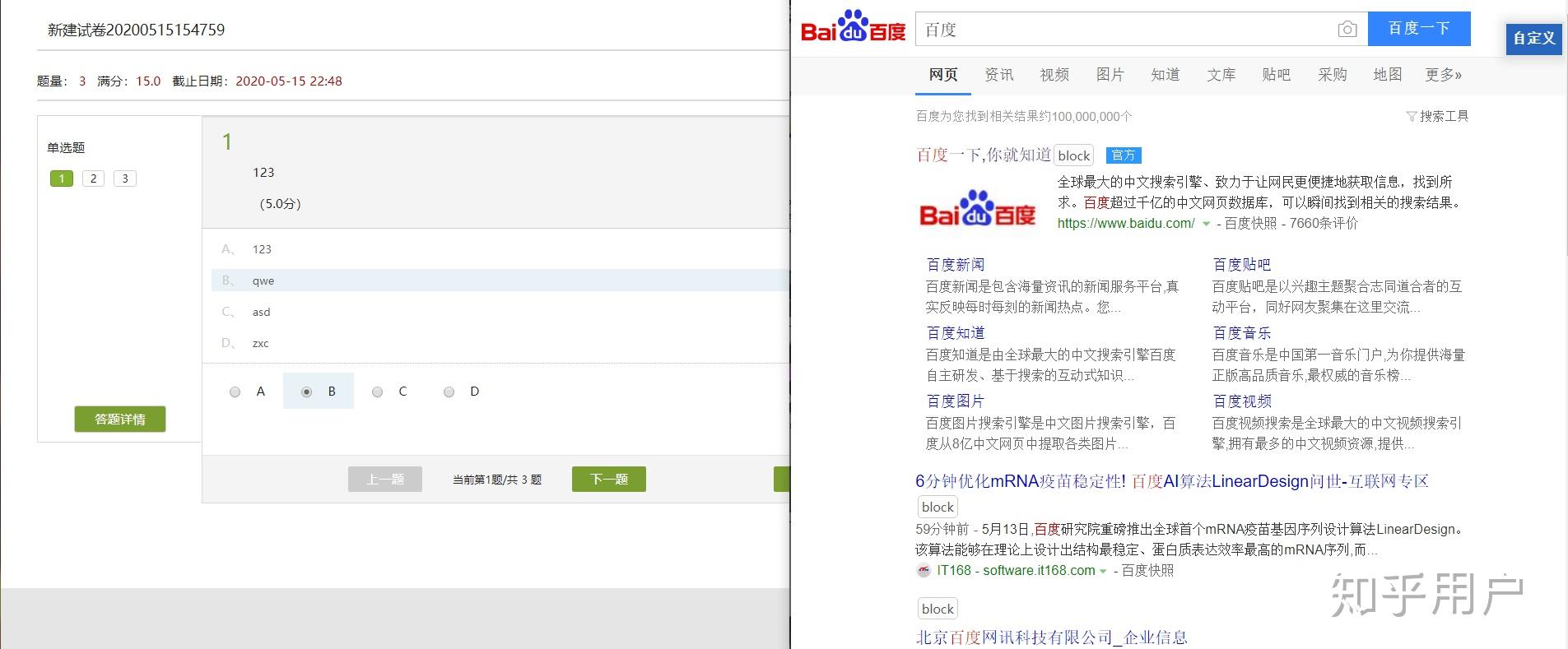Image resolution: width=1568 pixels, height=649 pixels.
Task: Switch to the 知道 tab
Action: point(1166,75)
